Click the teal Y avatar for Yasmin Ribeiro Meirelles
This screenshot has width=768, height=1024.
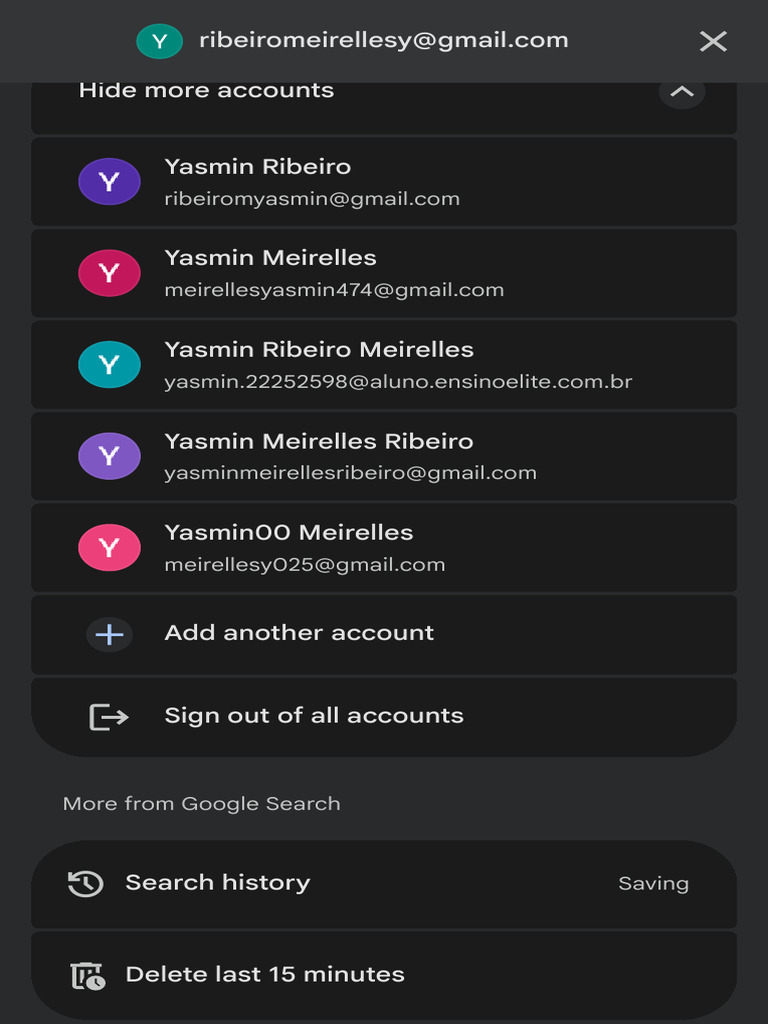click(x=109, y=364)
